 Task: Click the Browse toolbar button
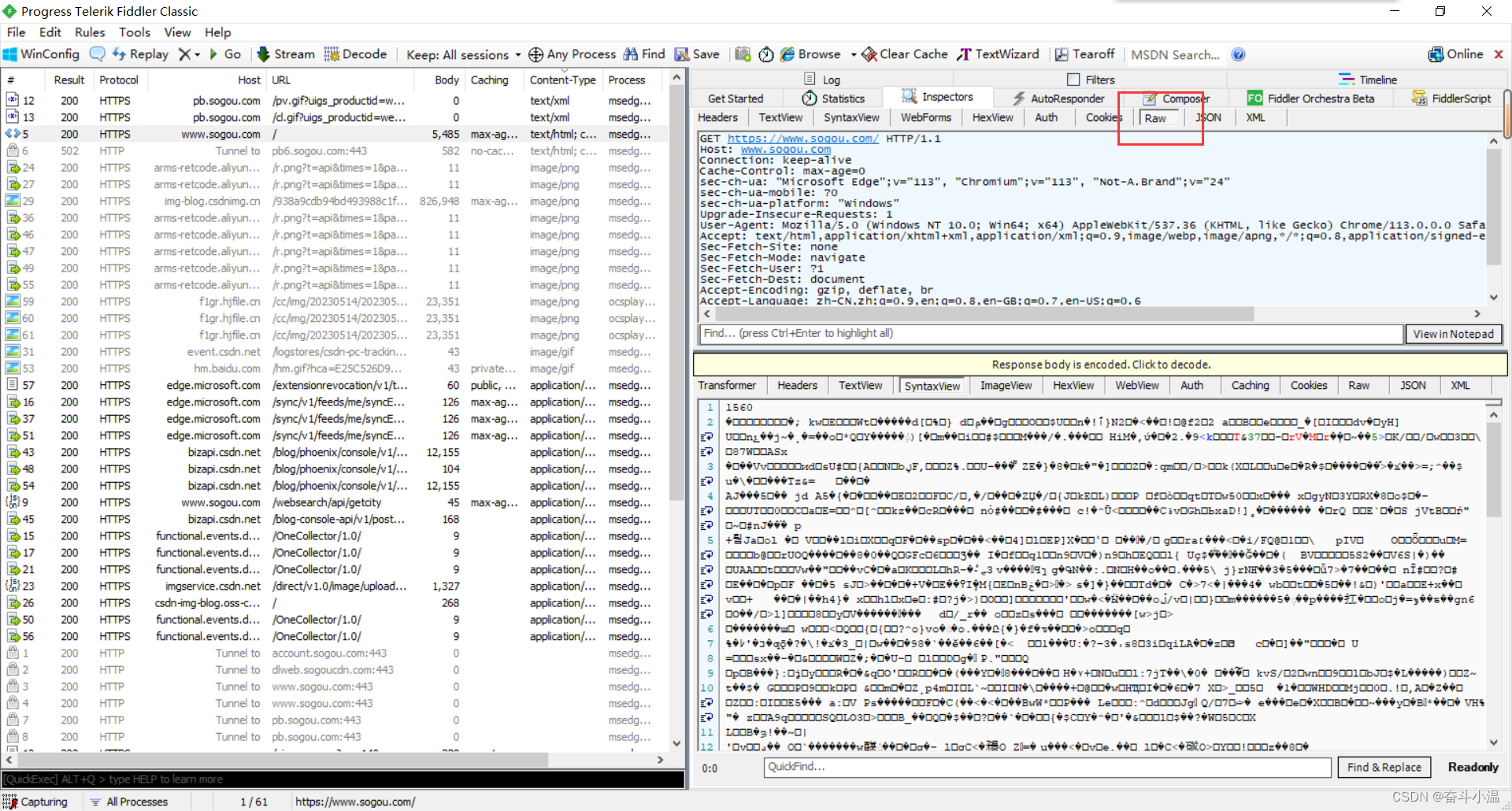point(810,54)
